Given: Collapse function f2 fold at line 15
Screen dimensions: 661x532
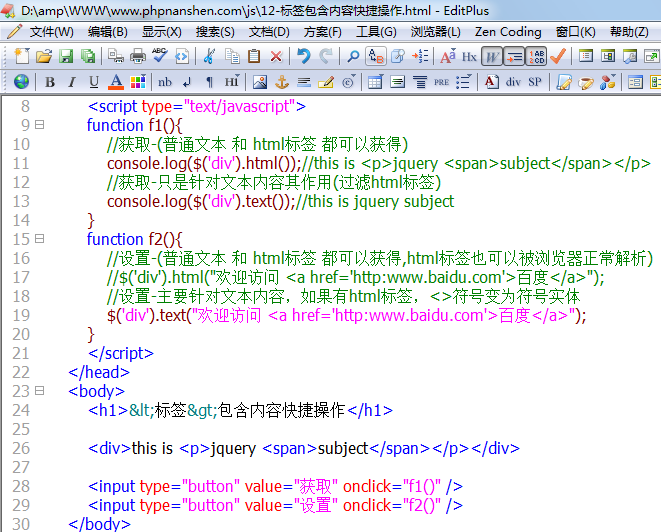Looking at the screenshot, I should pos(40,239).
